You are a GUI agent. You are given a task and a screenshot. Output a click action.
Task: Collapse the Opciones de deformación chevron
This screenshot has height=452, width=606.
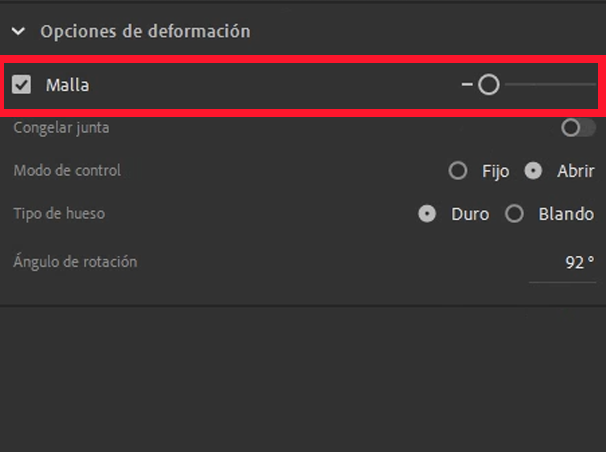click(x=19, y=32)
